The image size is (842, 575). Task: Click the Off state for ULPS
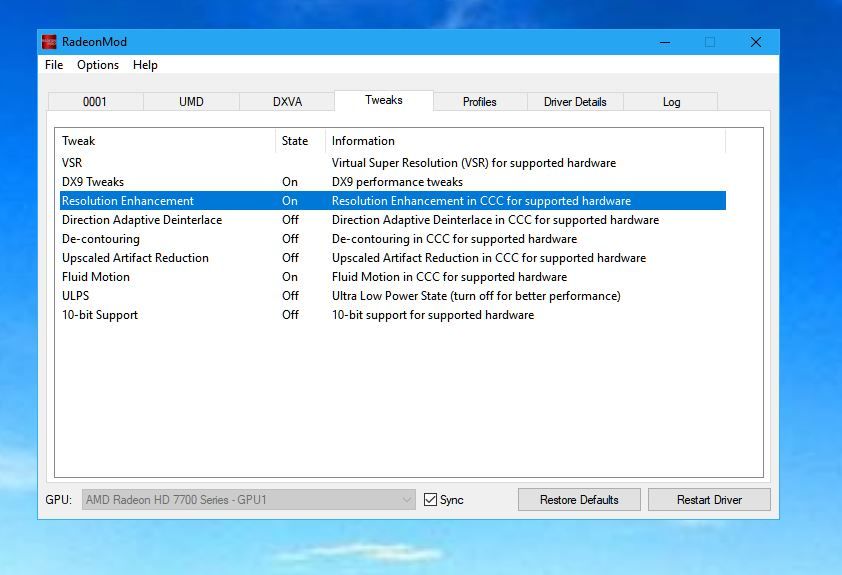click(291, 296)
